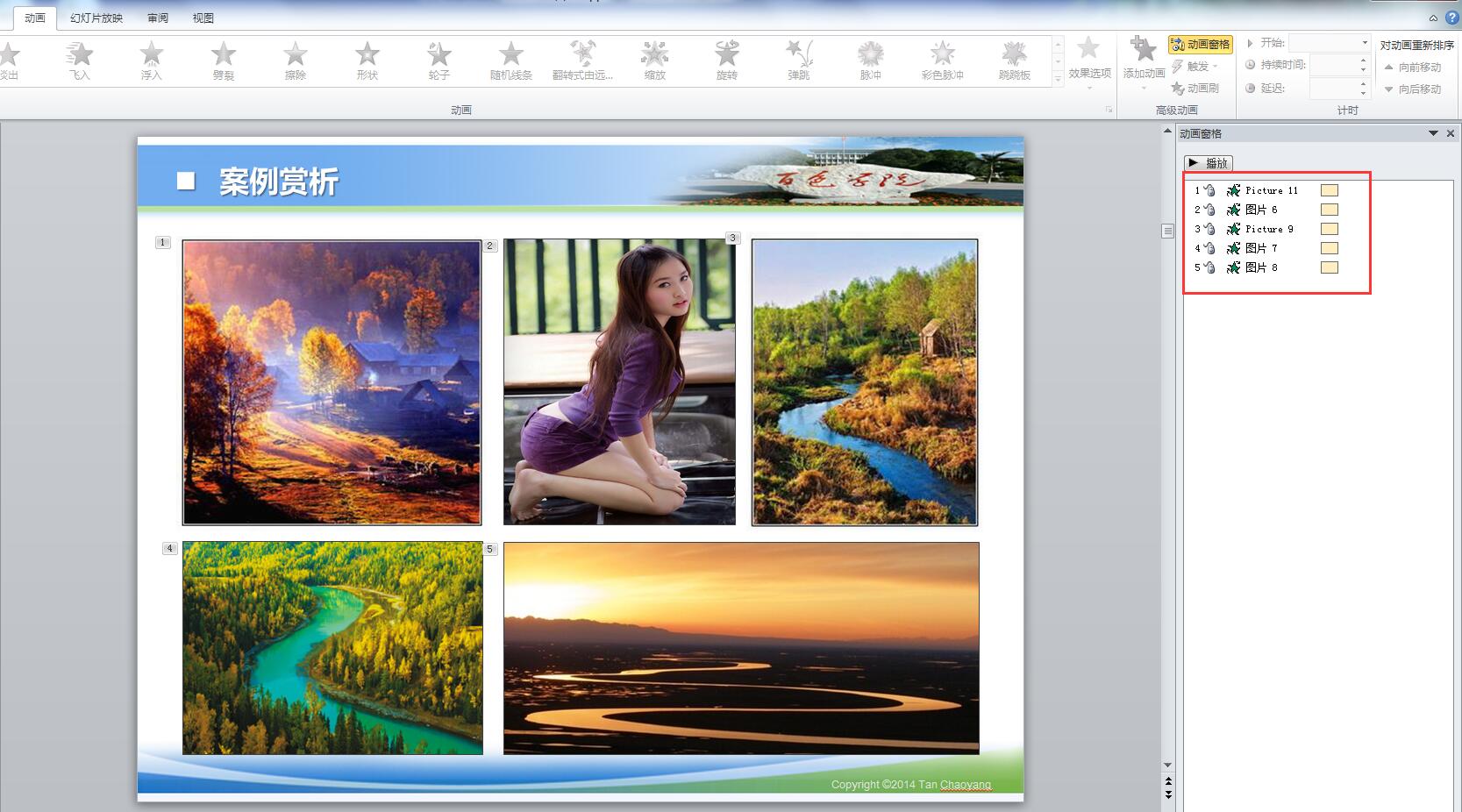The image size is (1462, 812).
Task: Apply the 形状 (Shape) animation
Action: pyautogui.click(x=367, y=61)
